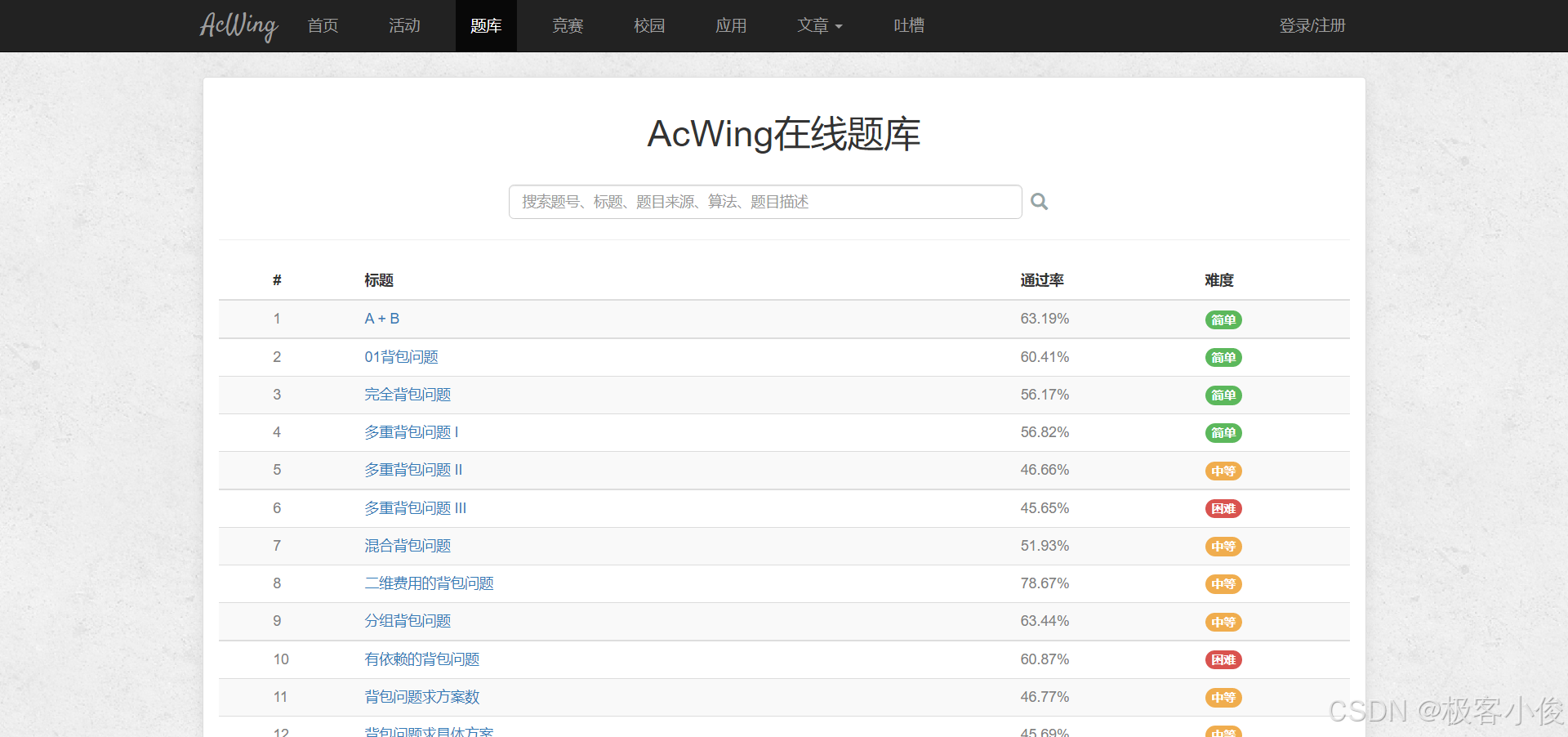
Task: Click the 通过率 column header
Action: pos(1042,280)
